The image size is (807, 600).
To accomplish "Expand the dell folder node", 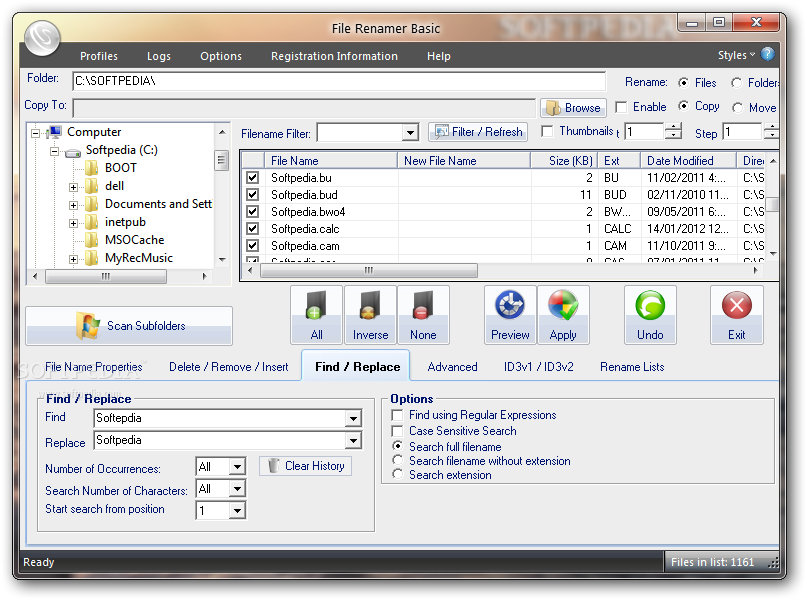I will pos(73,187).
